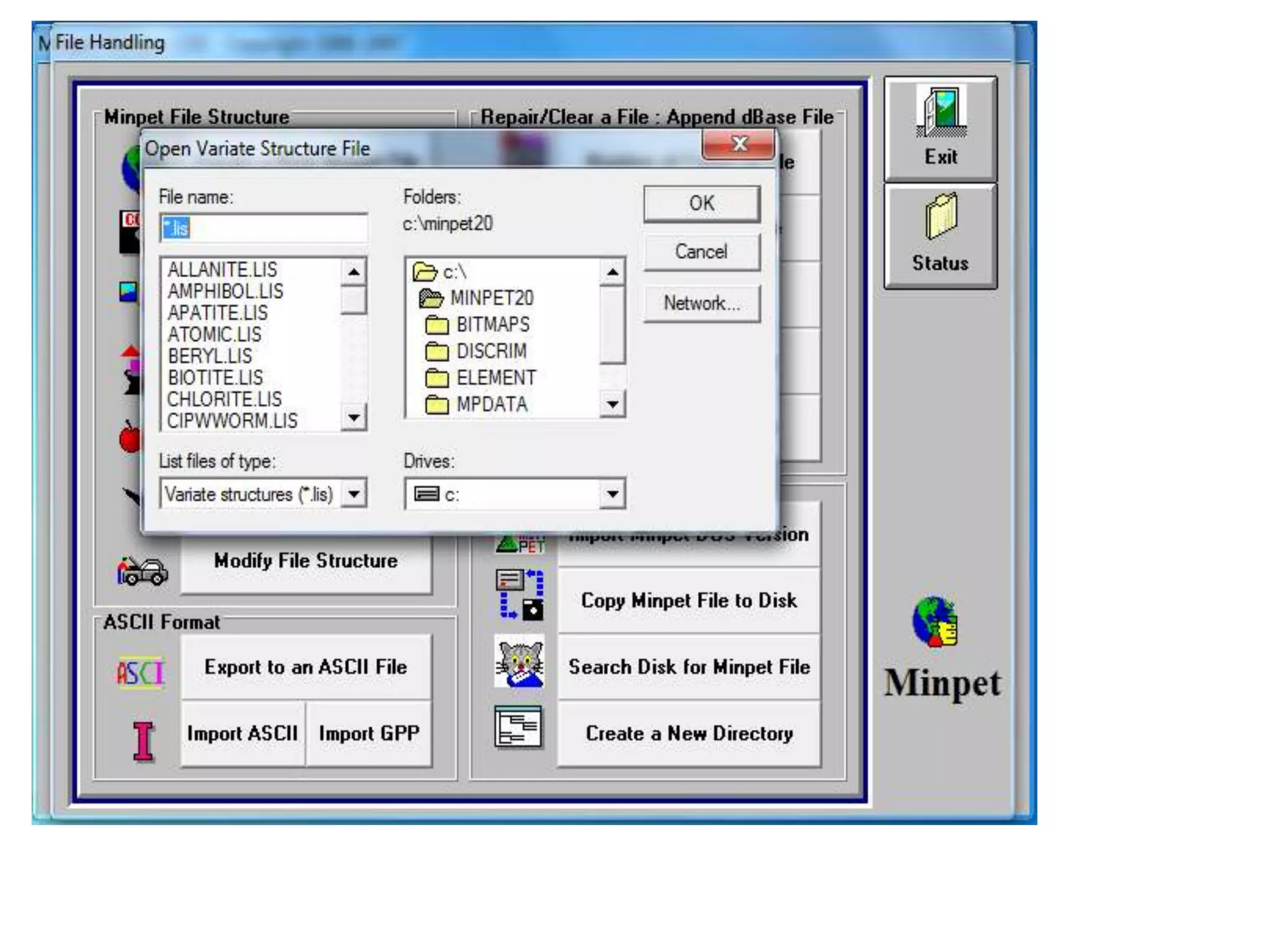This screenshot has height=952, width=1270.
Task: Open the Drives dropdown arrow
Action: (612, 494)
